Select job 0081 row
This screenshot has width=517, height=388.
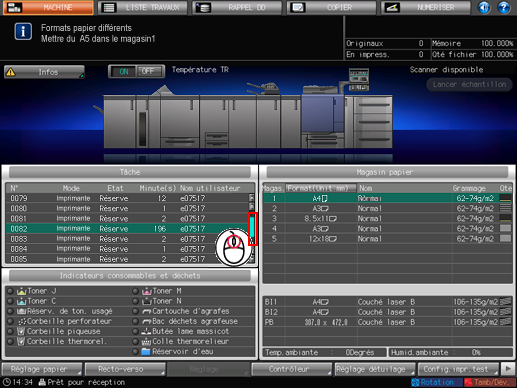[127, 218]
